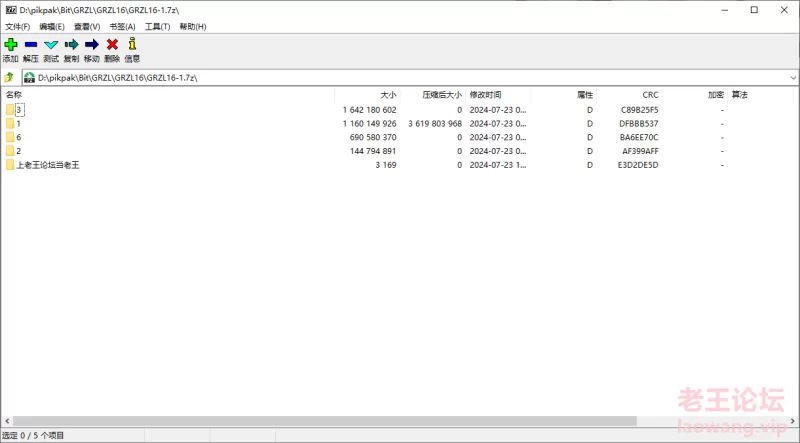800x443 pixels.
Task: Open the 查看(V) menu
Action: pyautogui.click(x=87, y=27)
